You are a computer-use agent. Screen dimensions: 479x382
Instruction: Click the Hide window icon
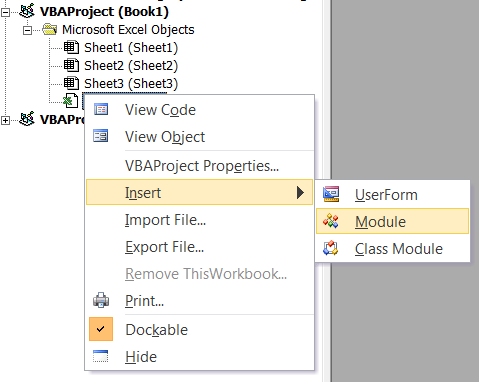click(101, 356)
